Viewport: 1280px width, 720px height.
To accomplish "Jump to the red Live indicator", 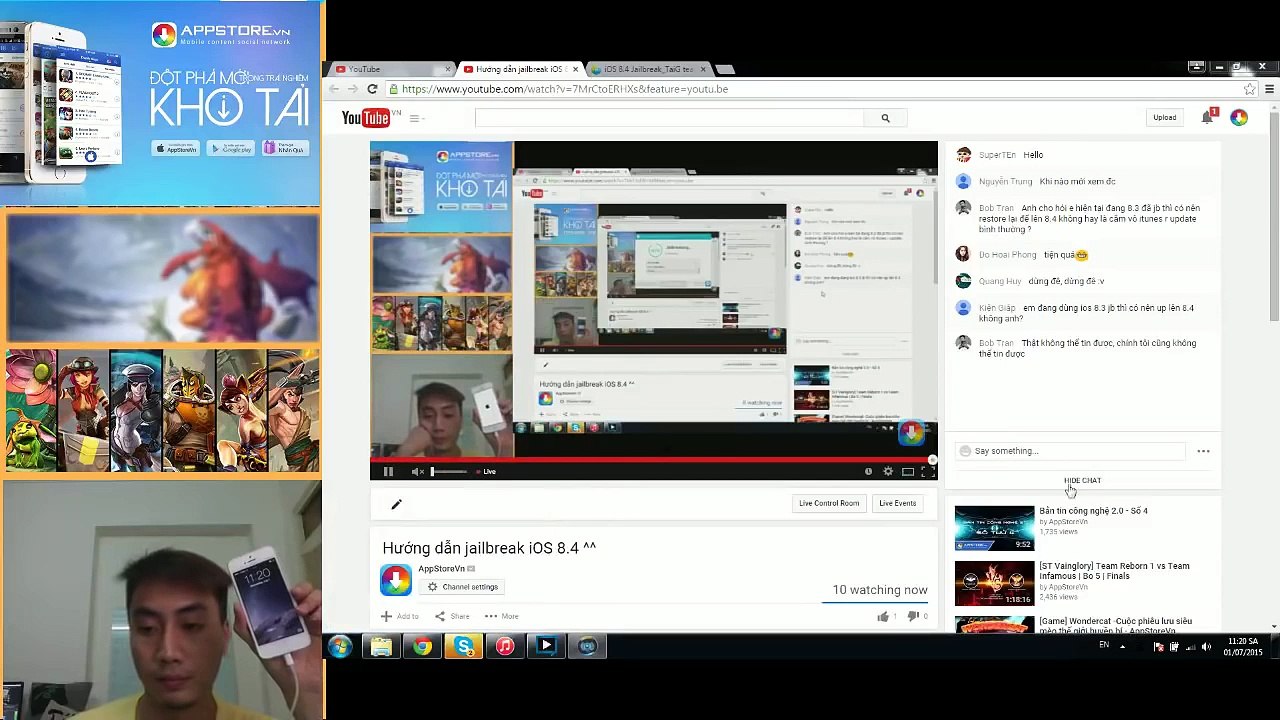I will pos(486,471).
